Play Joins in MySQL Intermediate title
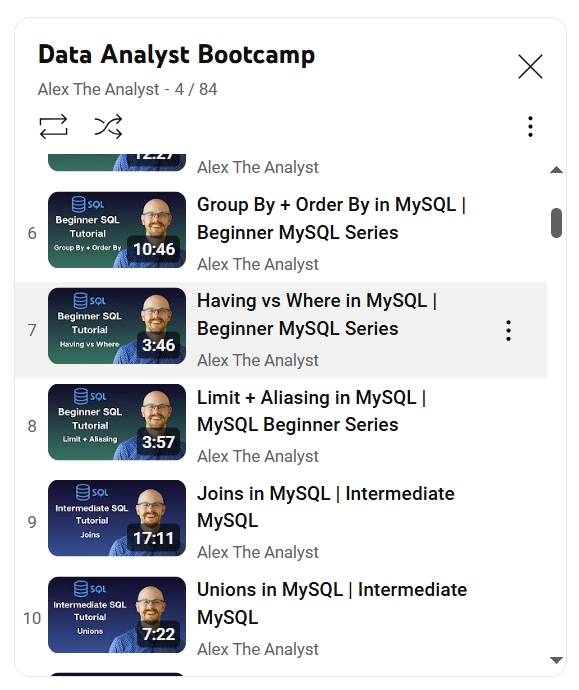This screenshot has height=690, width=579. click(326, 507)
